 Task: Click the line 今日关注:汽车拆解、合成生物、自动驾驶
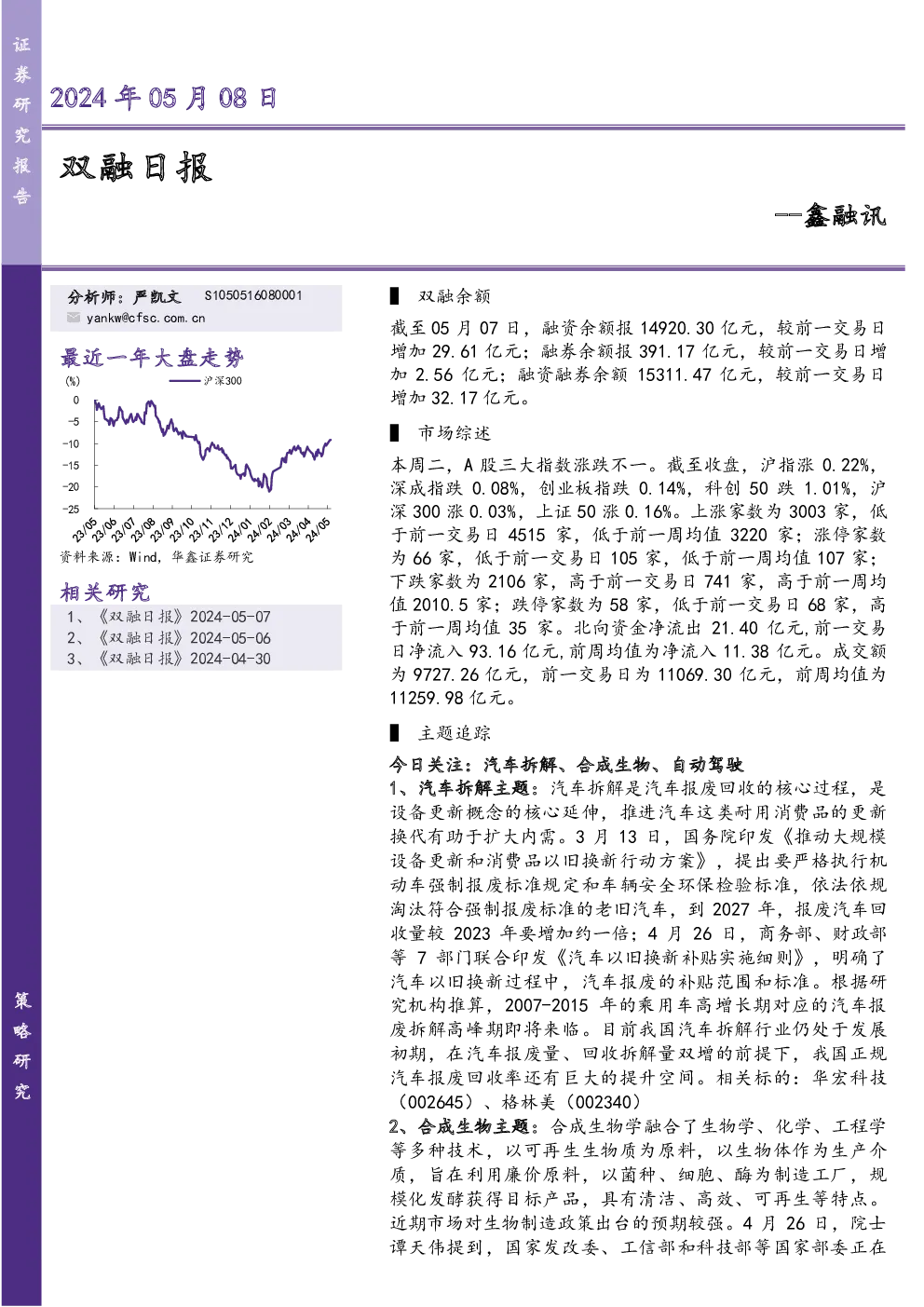click(566, 765)
